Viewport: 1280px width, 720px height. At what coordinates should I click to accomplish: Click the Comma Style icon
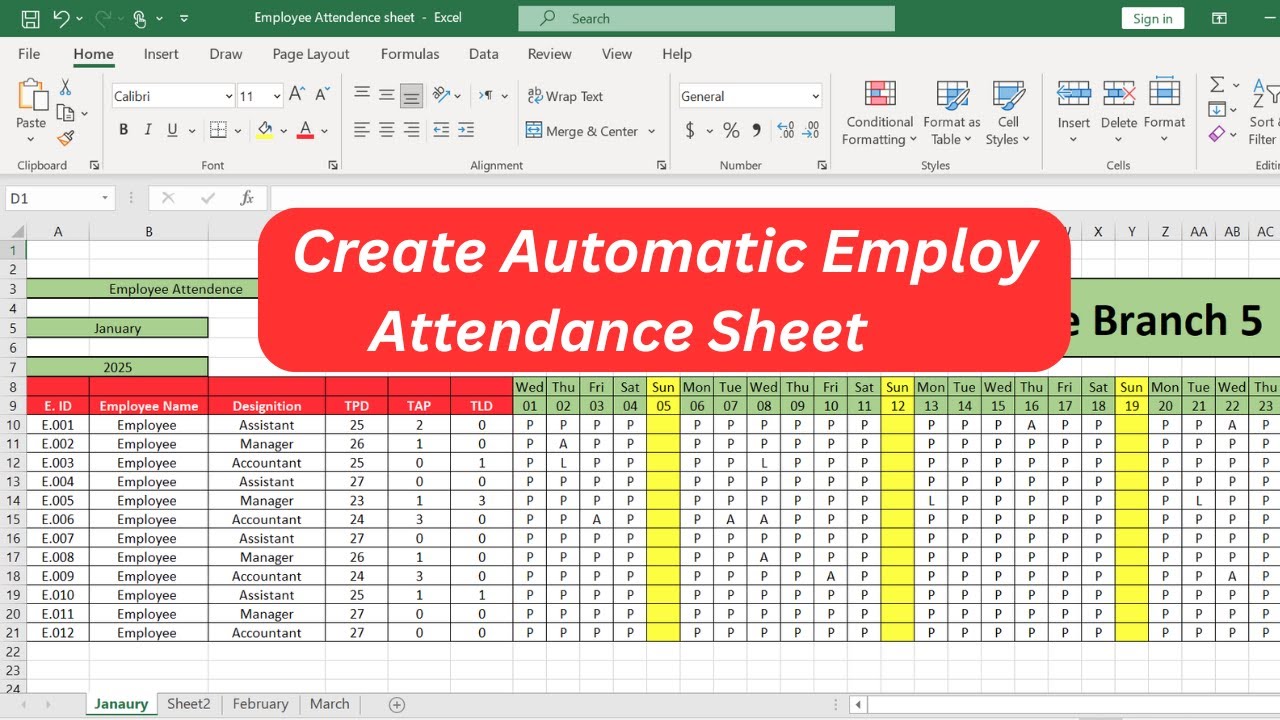756,130
